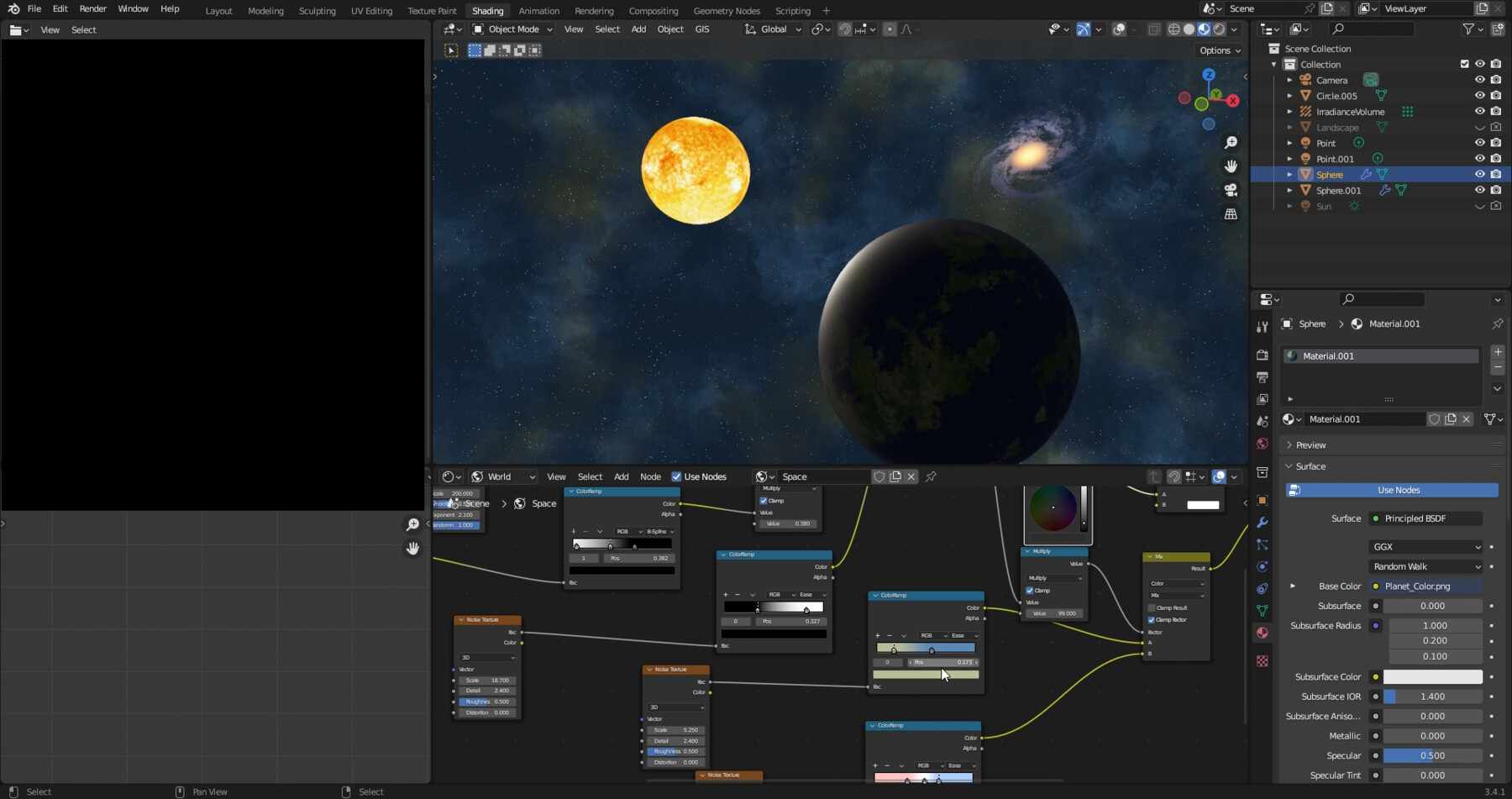Screen dimensions: 1512x799
Task: Open the Object Mode dropdown
Action: click(512, 29)
